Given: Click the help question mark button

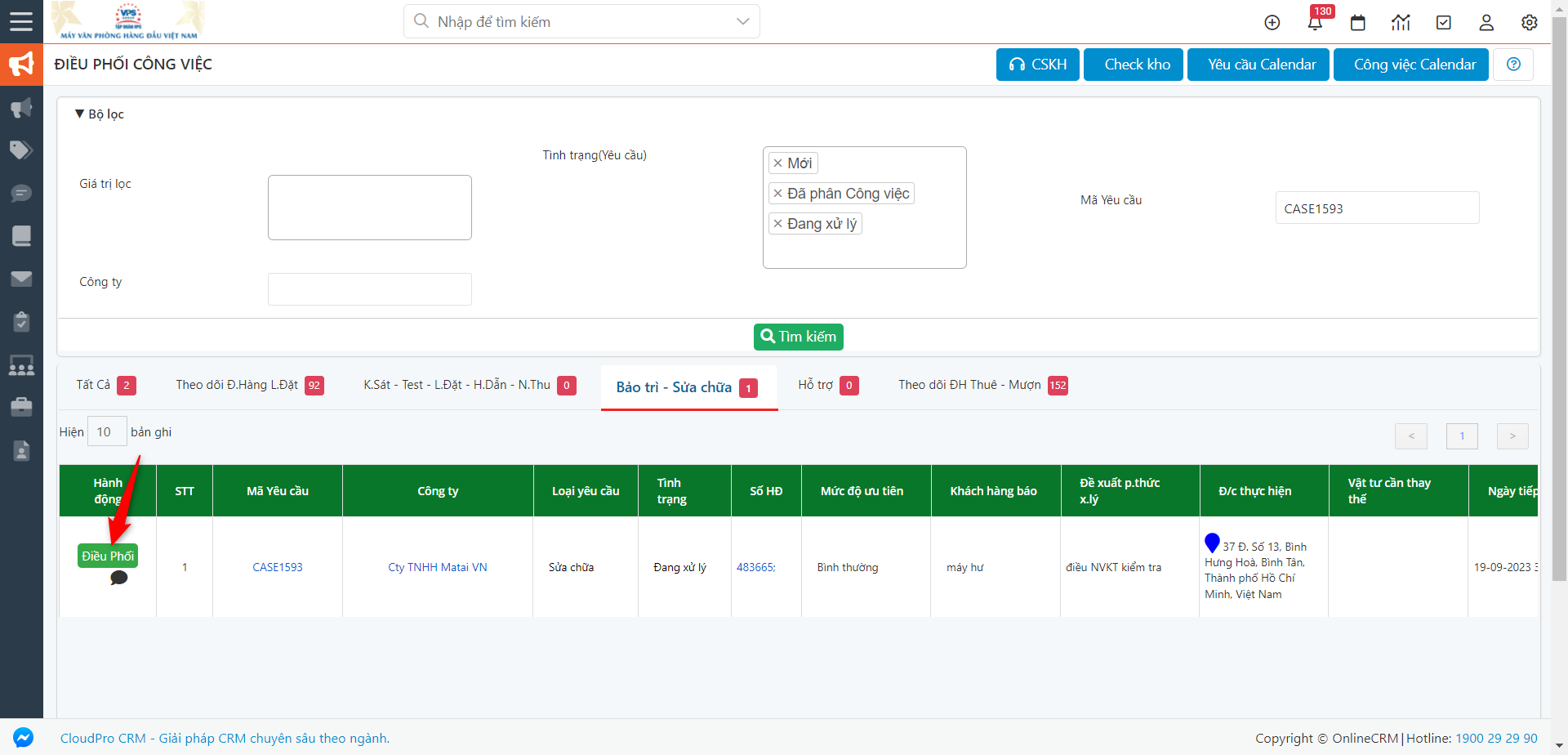Looking at the screenshot, I should (x=1513, y=65).
